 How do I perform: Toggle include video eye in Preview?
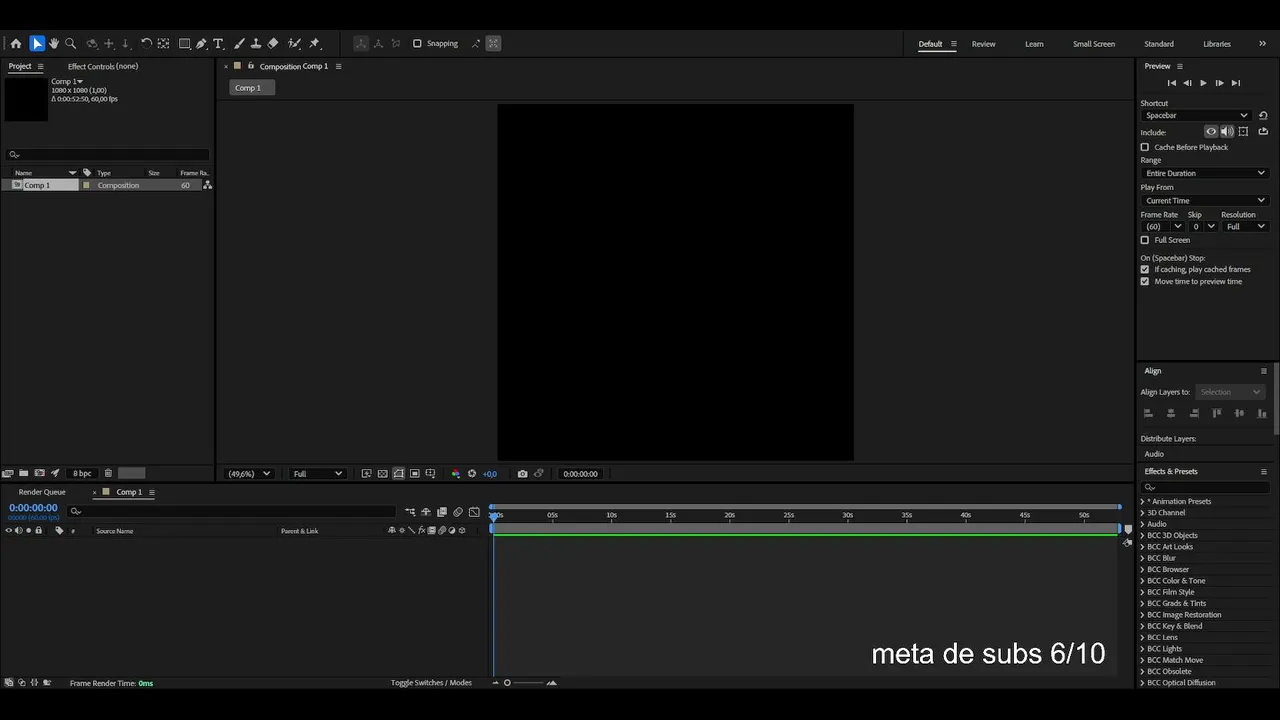point(1211,131)
